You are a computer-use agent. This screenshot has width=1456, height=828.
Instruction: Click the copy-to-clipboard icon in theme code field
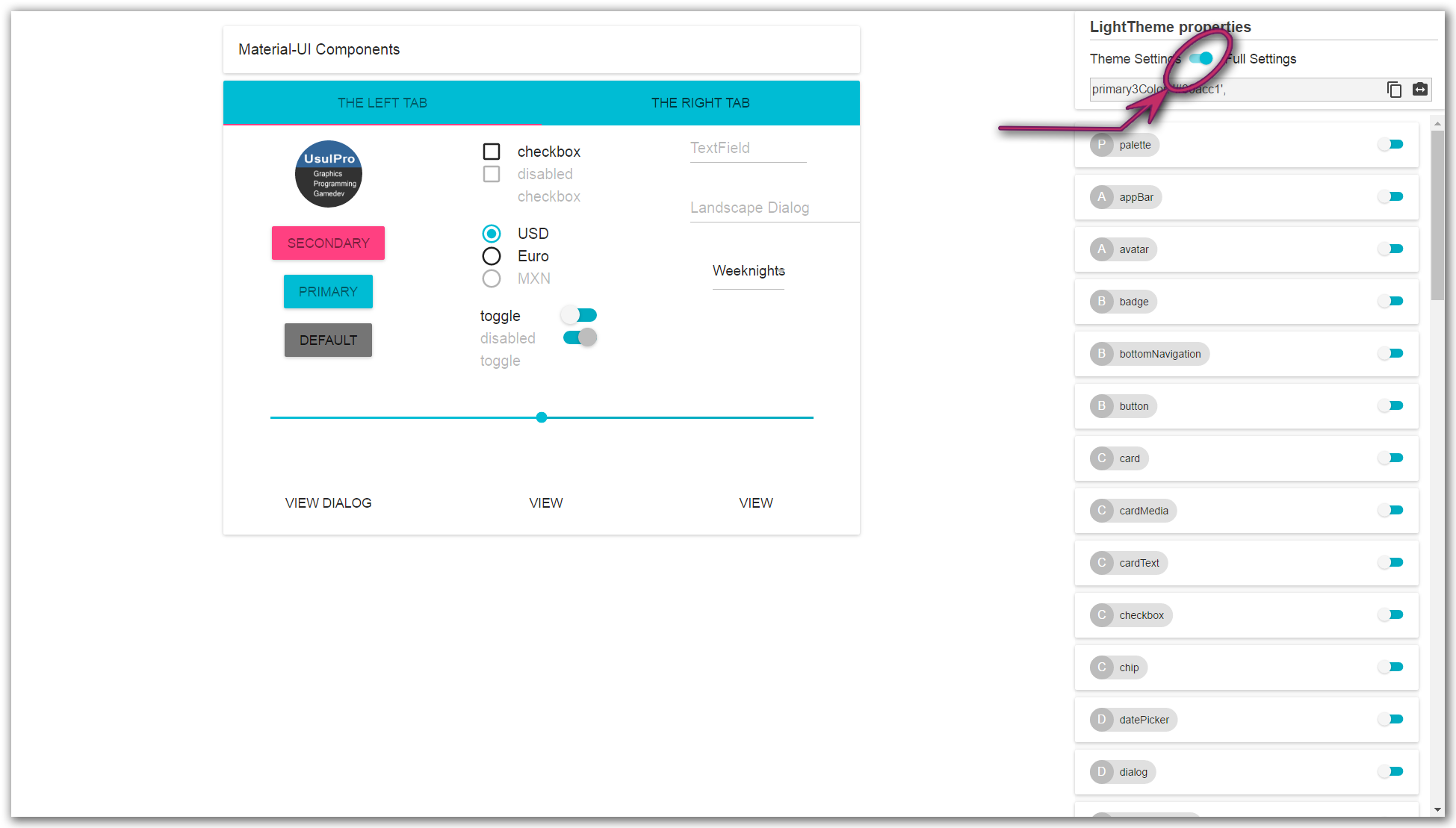pos(1394,90)
